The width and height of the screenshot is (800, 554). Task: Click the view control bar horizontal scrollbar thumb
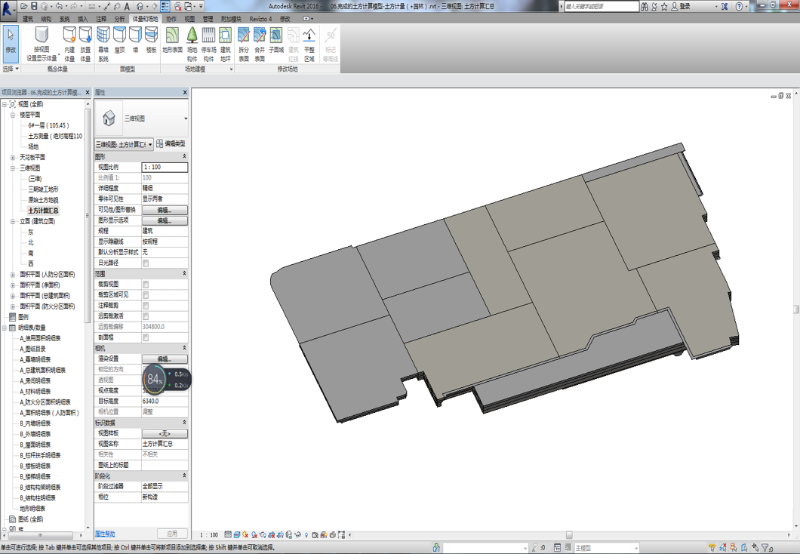pyautogui.click(x=569, y=535)
